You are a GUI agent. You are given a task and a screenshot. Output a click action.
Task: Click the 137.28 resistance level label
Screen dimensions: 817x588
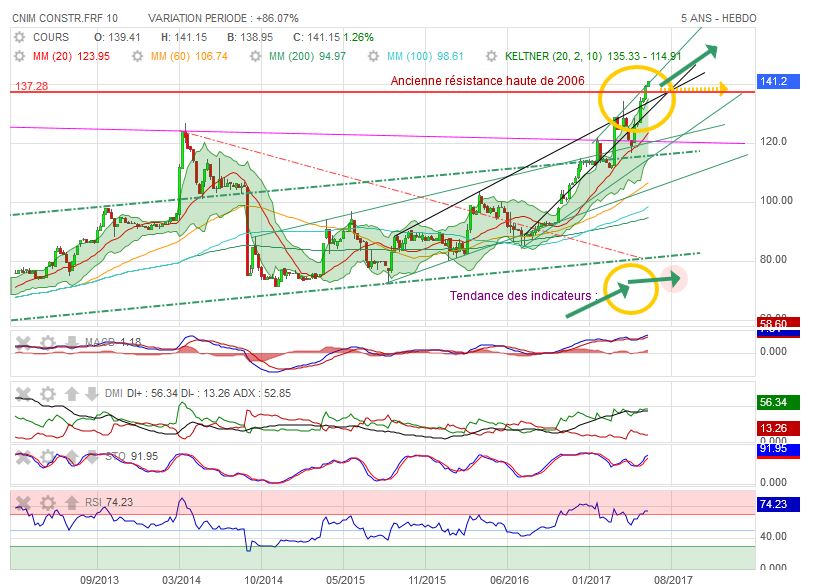(x=31, y=86)
